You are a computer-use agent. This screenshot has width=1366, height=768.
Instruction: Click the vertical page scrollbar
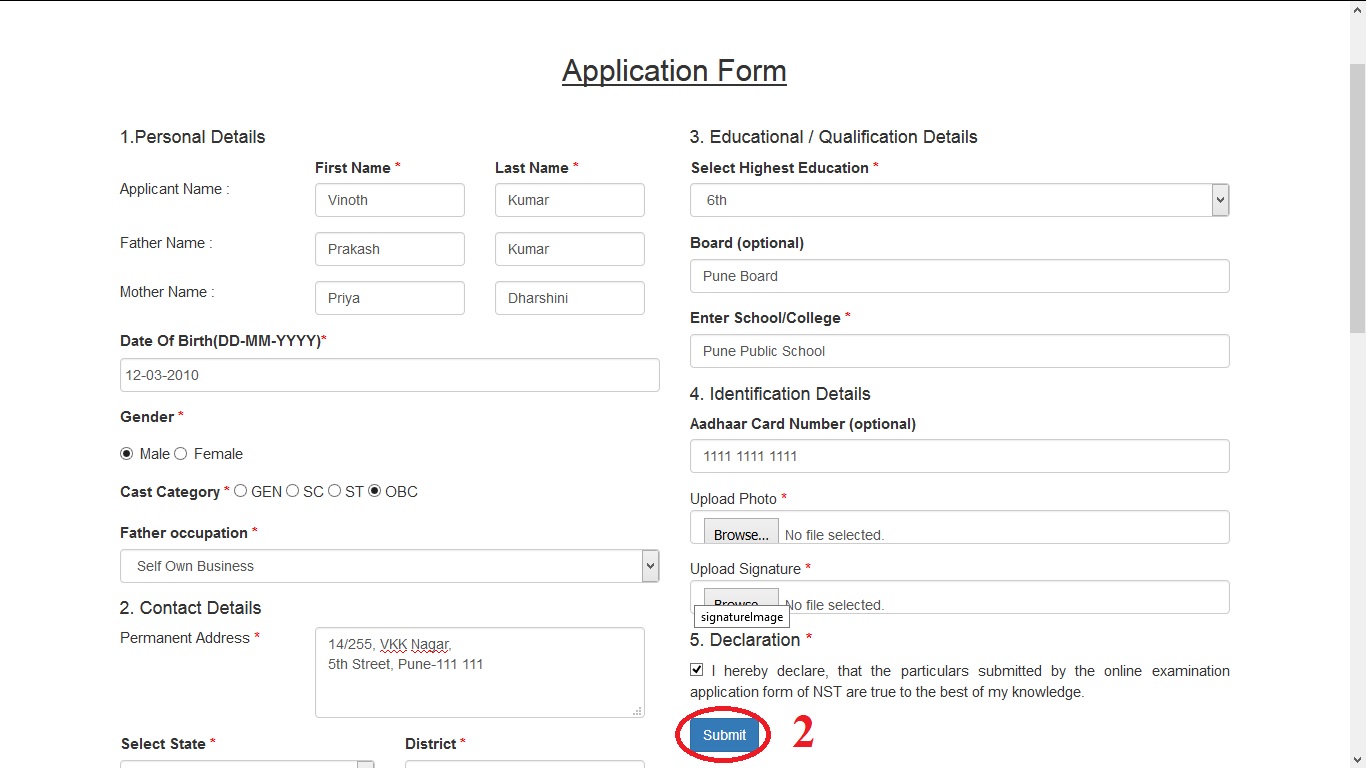pyautogui.click(x=1357, y=200)
